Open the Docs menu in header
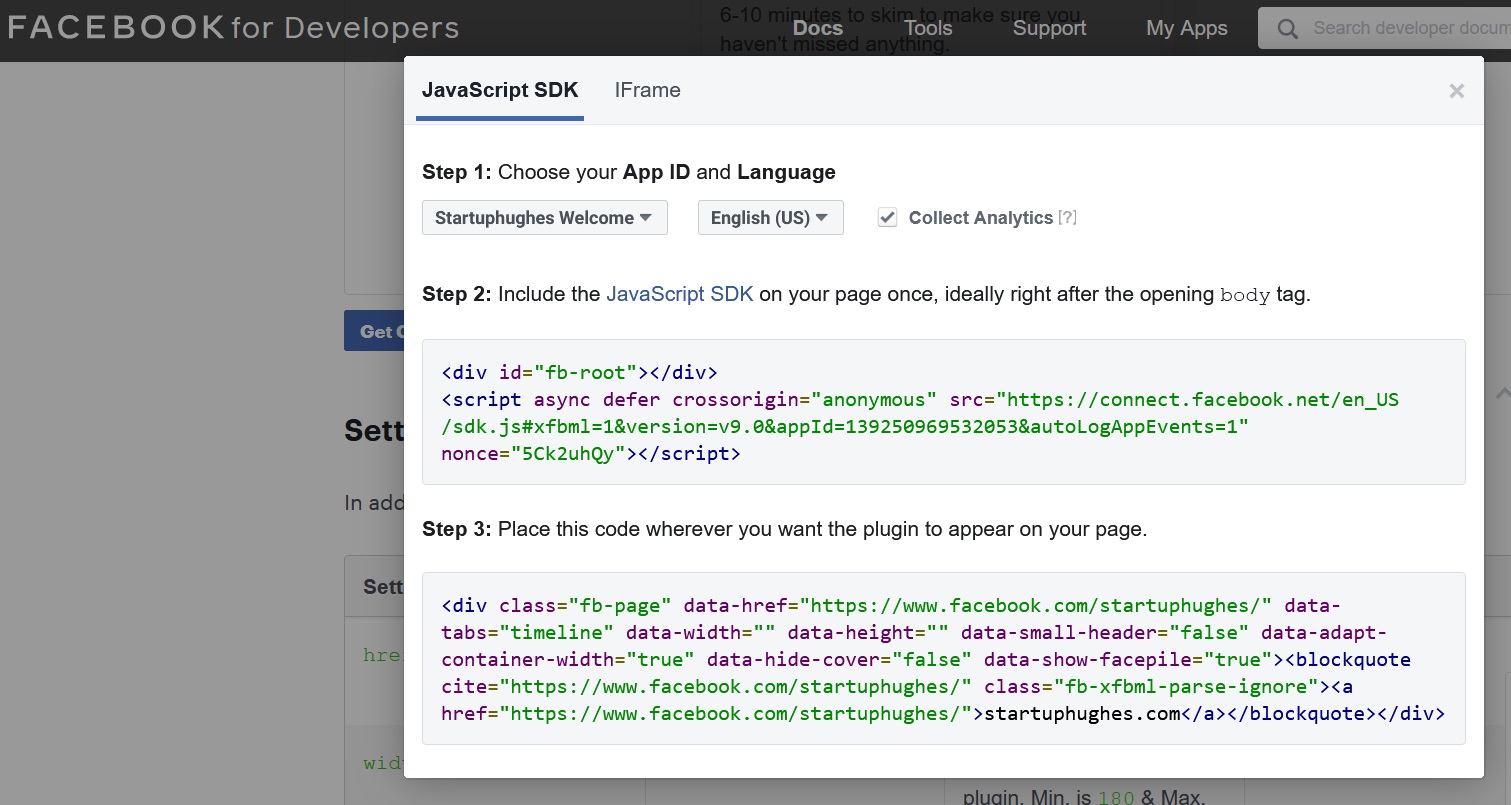Image resolution: width=1511 pixels, height=805 pixels. (x=818, y=28)
